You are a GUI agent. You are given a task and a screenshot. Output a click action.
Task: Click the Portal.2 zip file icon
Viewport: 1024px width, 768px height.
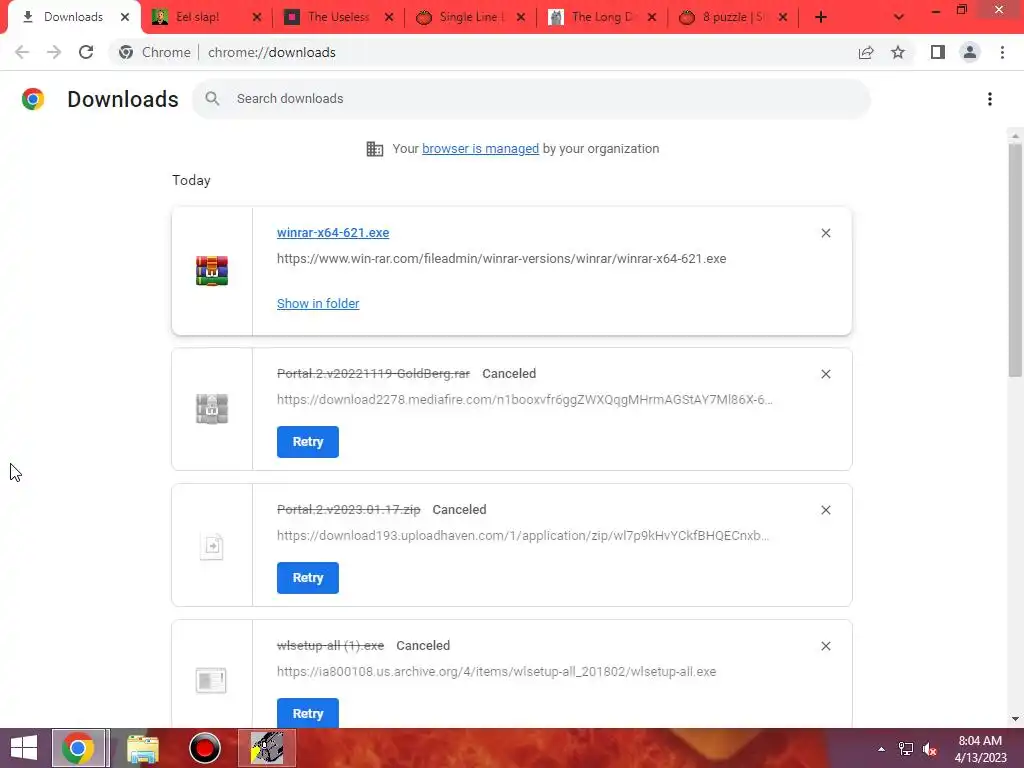212,546
